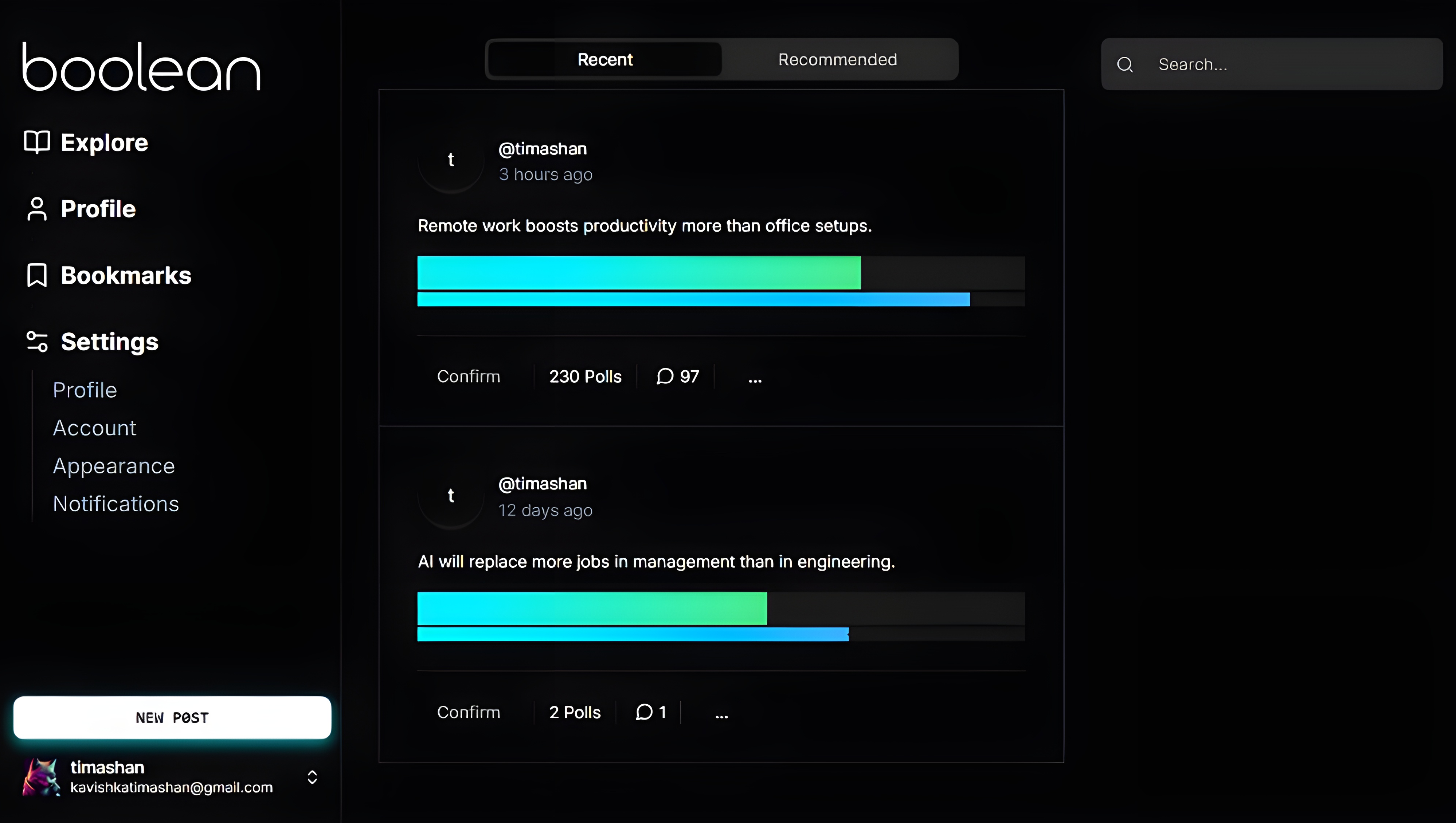Viewport: 1456px width, 823px height.
Task: Click the Settings sliders icon
Action: [37, 342]
